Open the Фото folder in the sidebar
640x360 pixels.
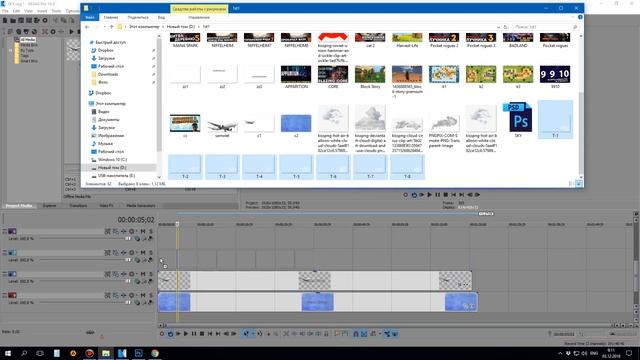click(x=103, y=82)
